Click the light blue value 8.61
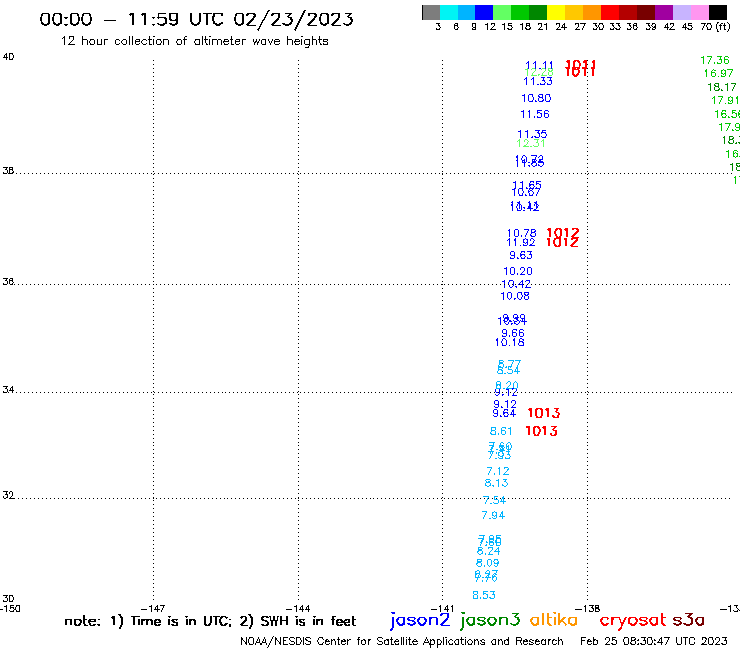Viewport: 740px width, 650px height. 501,431
